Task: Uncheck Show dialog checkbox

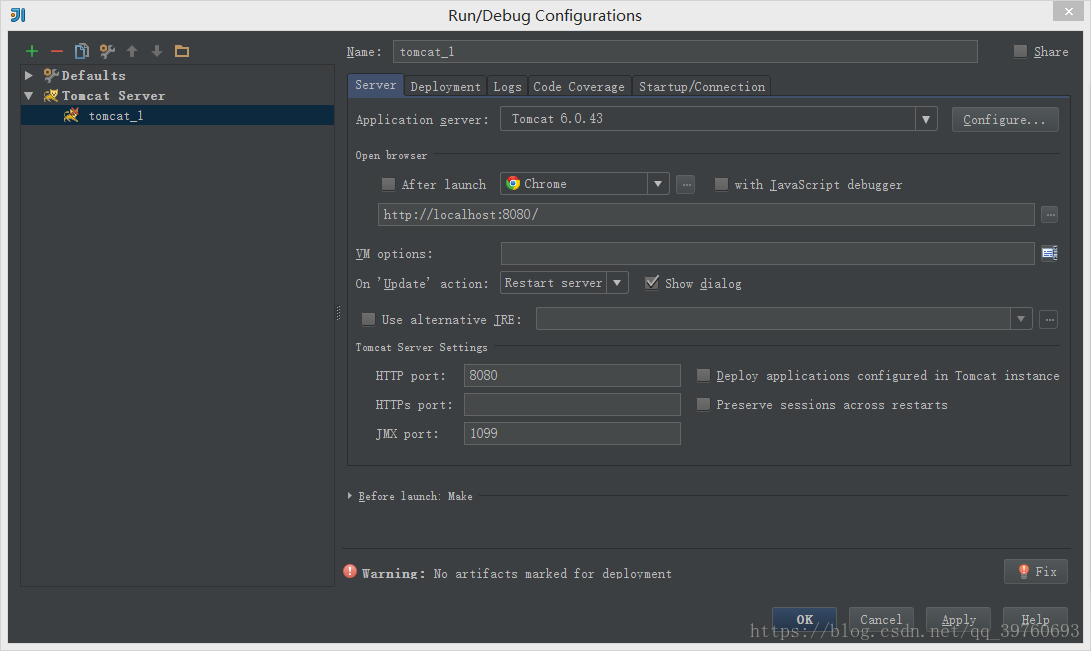Action: 652,283
